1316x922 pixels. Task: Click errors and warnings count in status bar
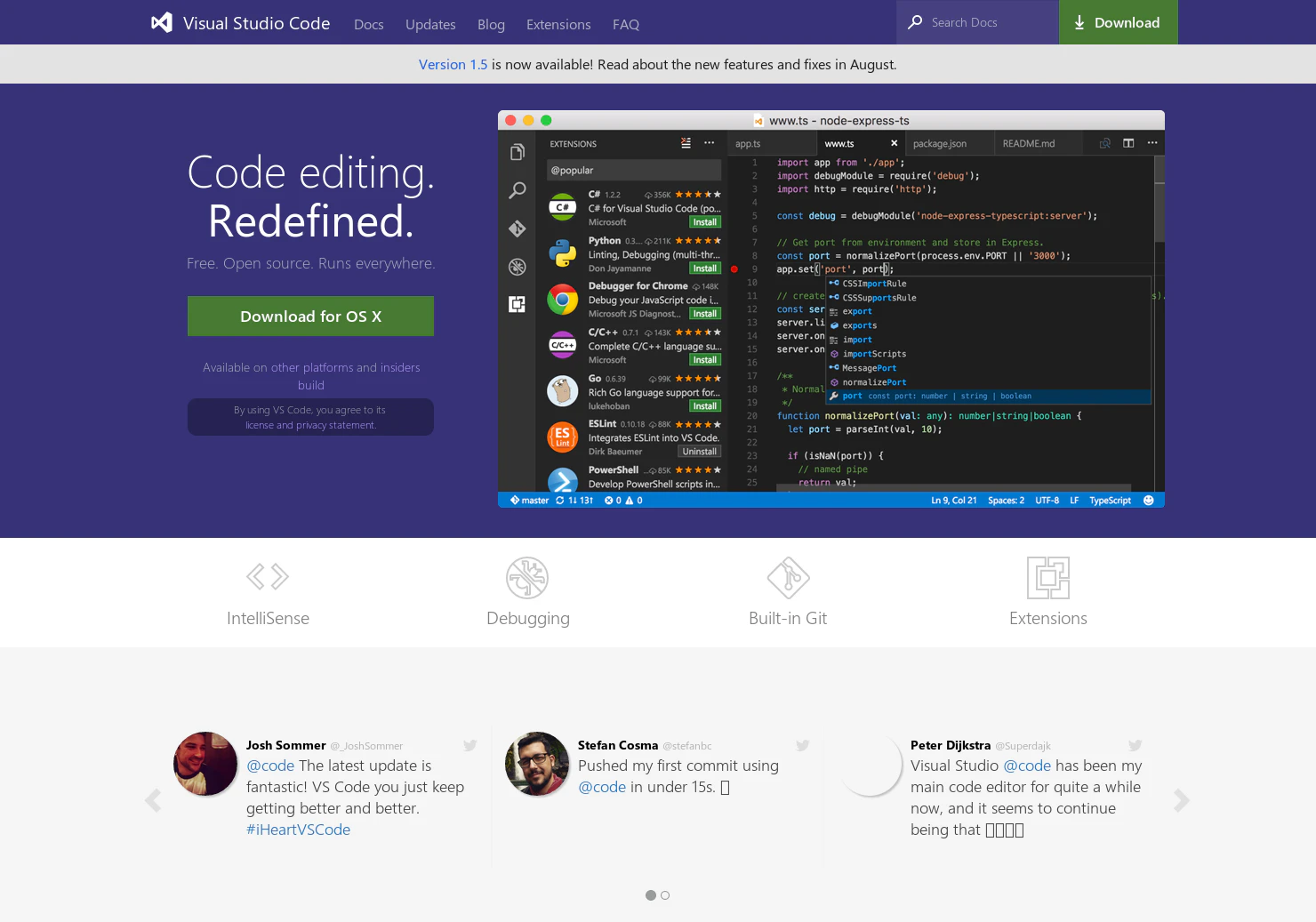[623, 501]
